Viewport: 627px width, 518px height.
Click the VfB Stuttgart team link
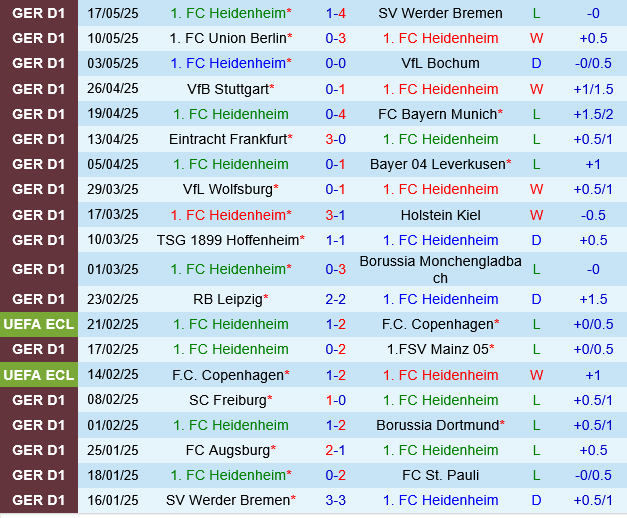click(x=228, y=89)
